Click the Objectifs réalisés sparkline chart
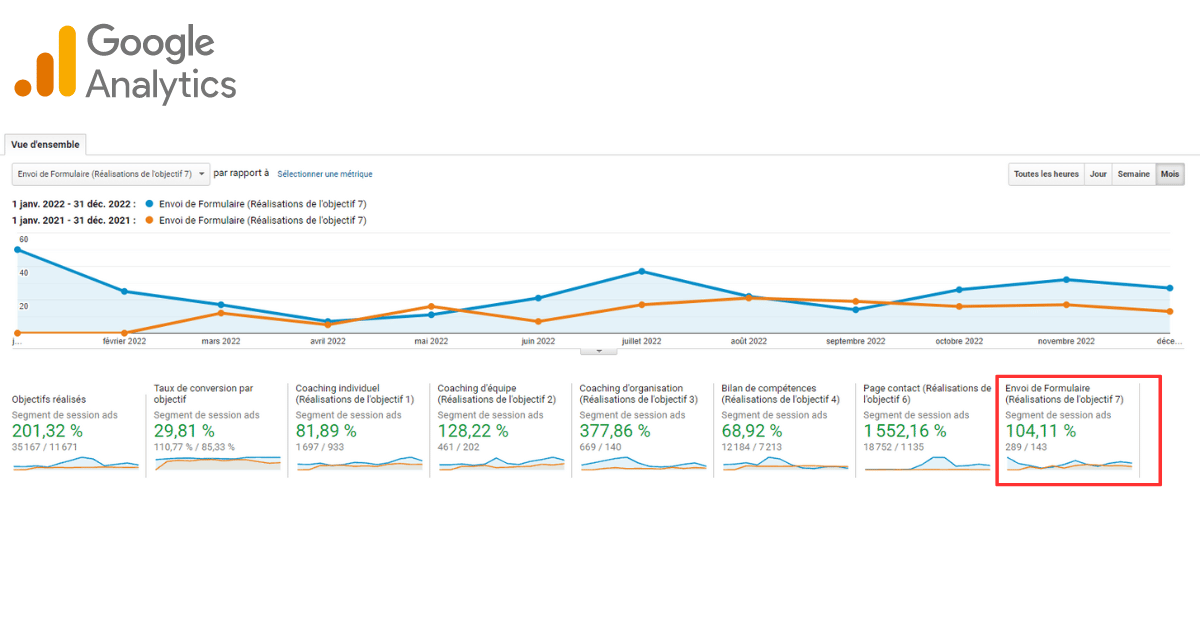This screenshot has width=1200, height=630. point(75,463)
